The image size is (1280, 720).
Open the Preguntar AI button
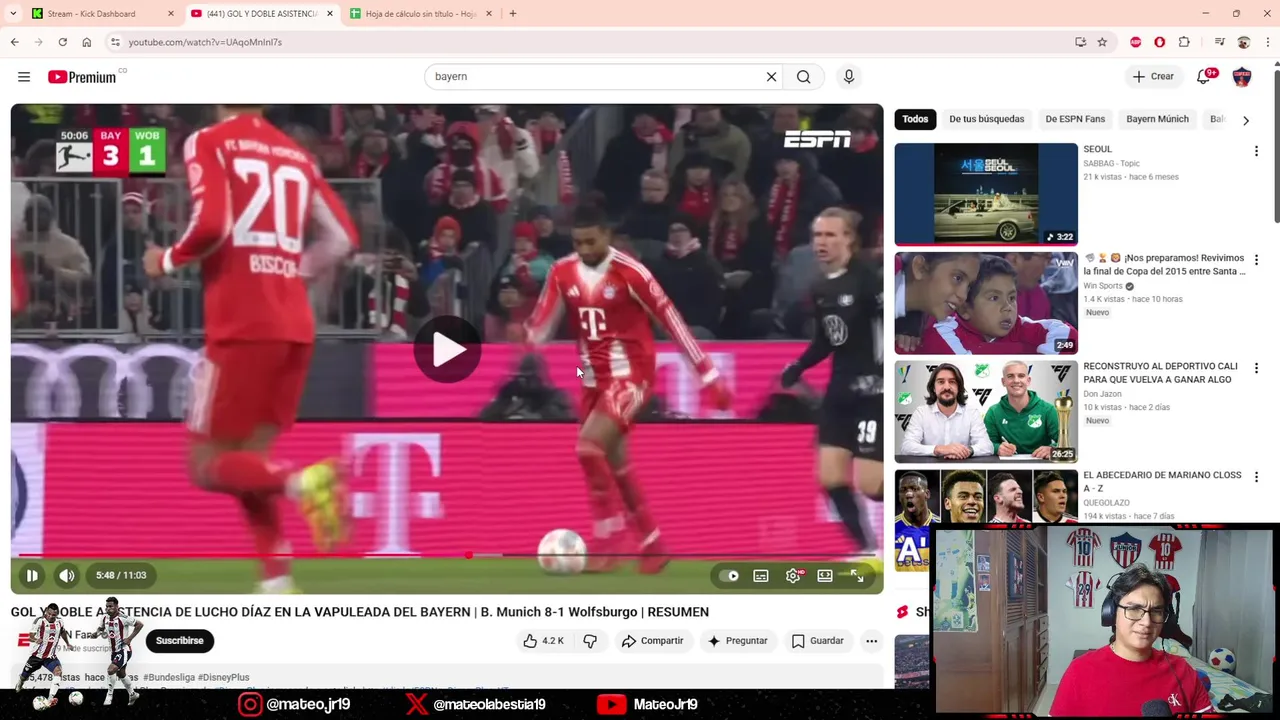(x=737, y=641)
